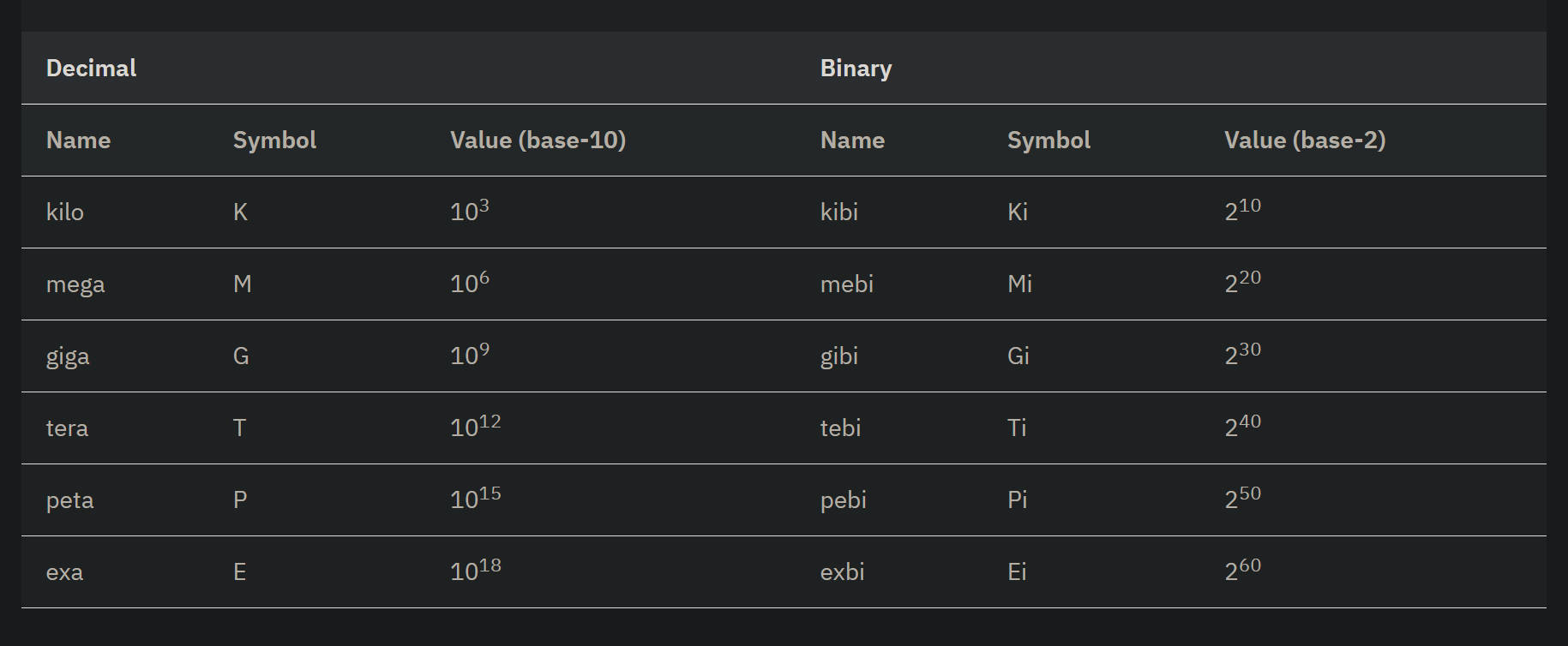Select the pebi name cell
This screenshot has width=1568, height=646.
(x=844, y=500)
